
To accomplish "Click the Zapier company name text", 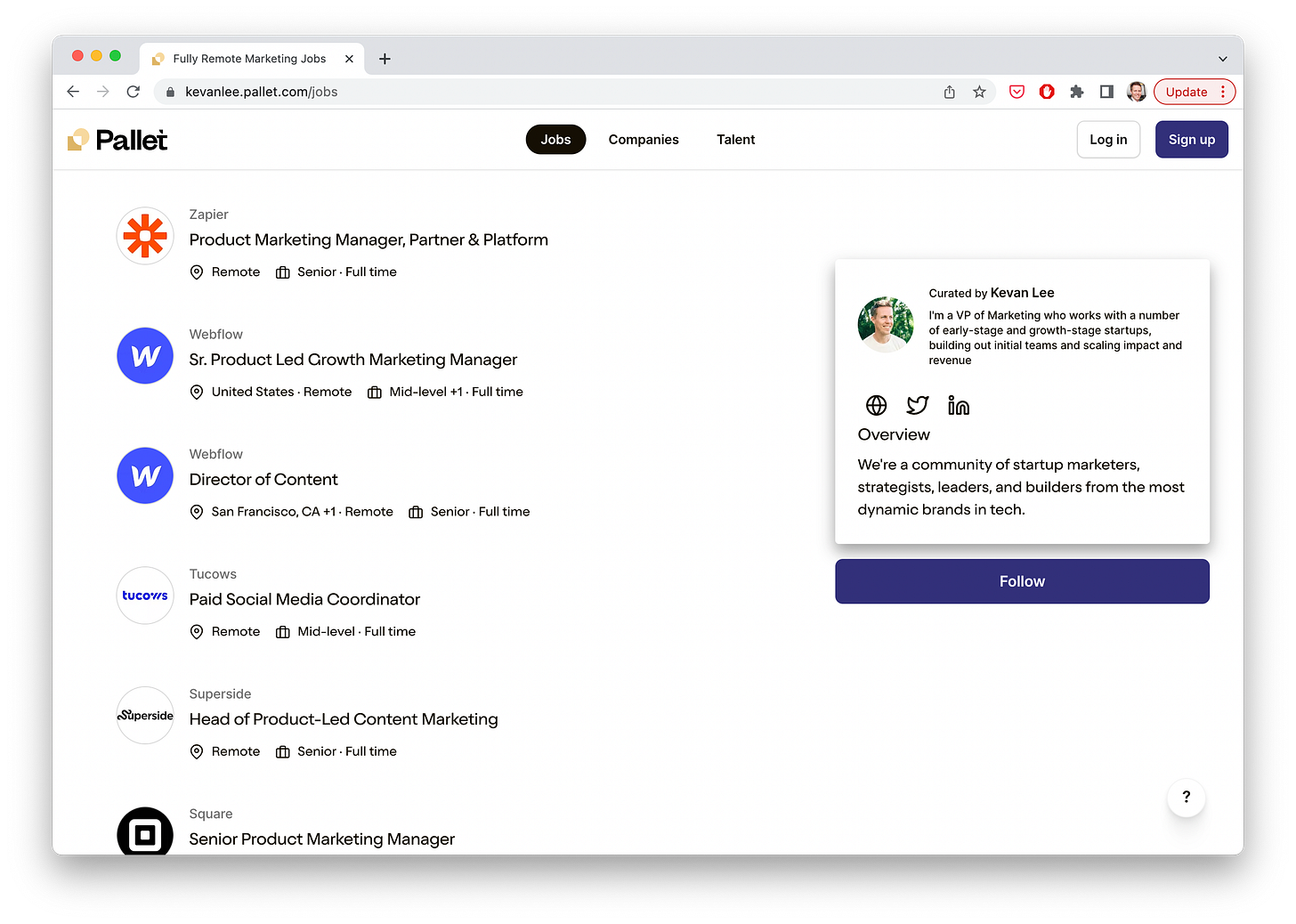I will click(208, 215).
